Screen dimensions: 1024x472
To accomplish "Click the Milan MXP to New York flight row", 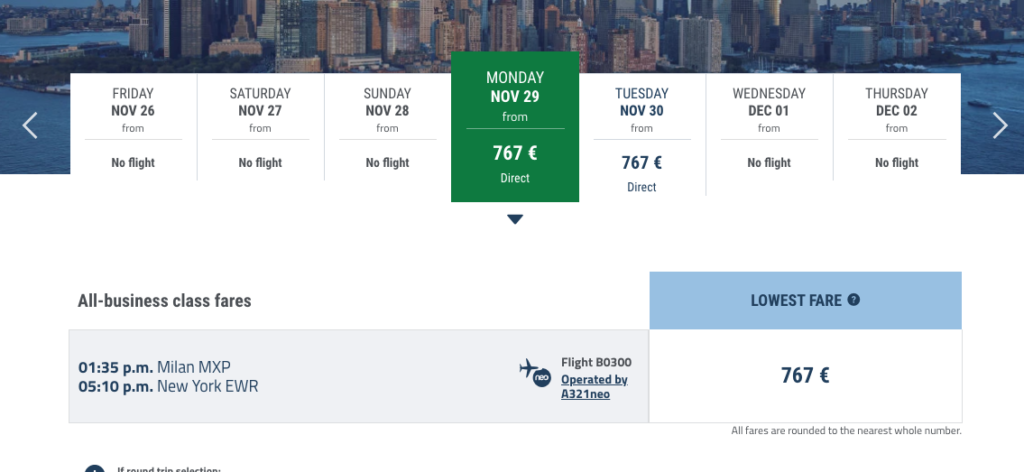I will click(x=359, y=376).
